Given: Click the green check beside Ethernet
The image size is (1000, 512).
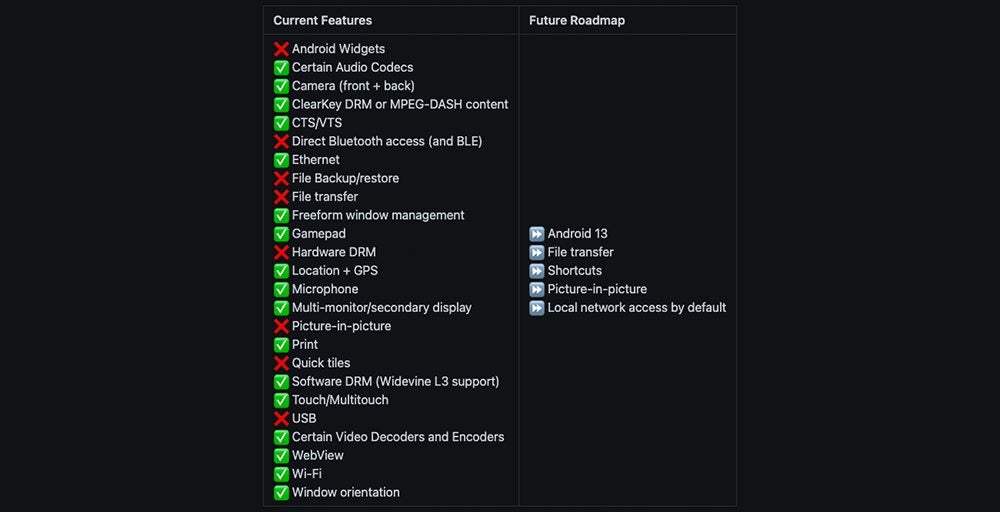Looking at the screenshot, I should (x=281, y=160).
